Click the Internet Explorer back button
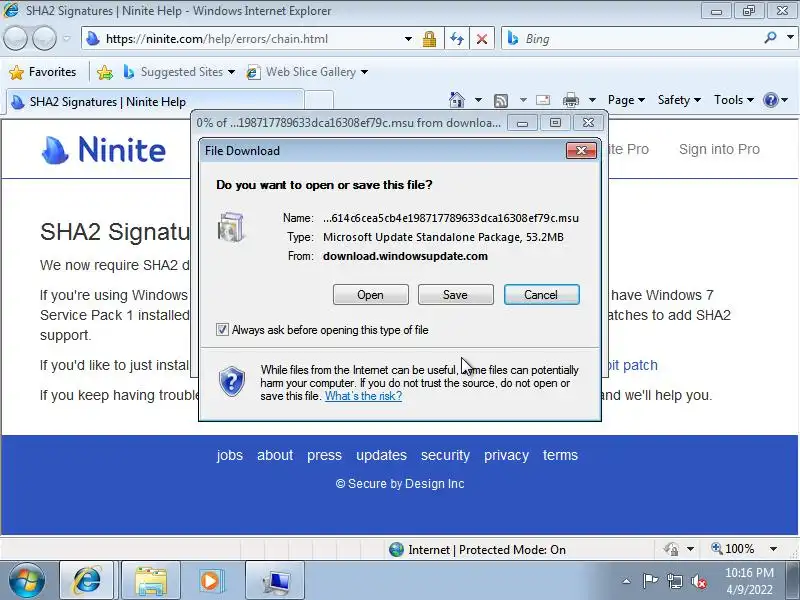Screen dimensions: 800x600 [x=15, y=38]
